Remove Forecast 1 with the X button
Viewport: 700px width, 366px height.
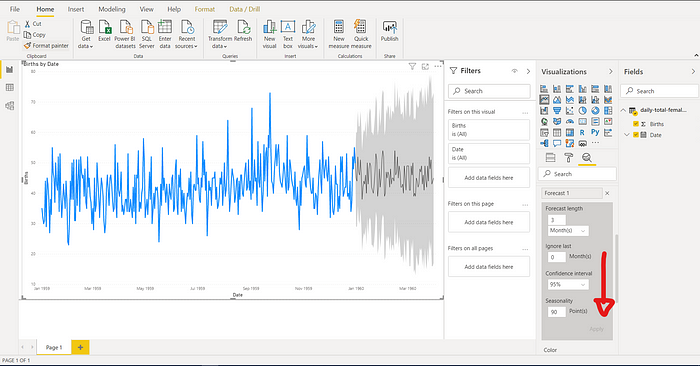point(607,193)
